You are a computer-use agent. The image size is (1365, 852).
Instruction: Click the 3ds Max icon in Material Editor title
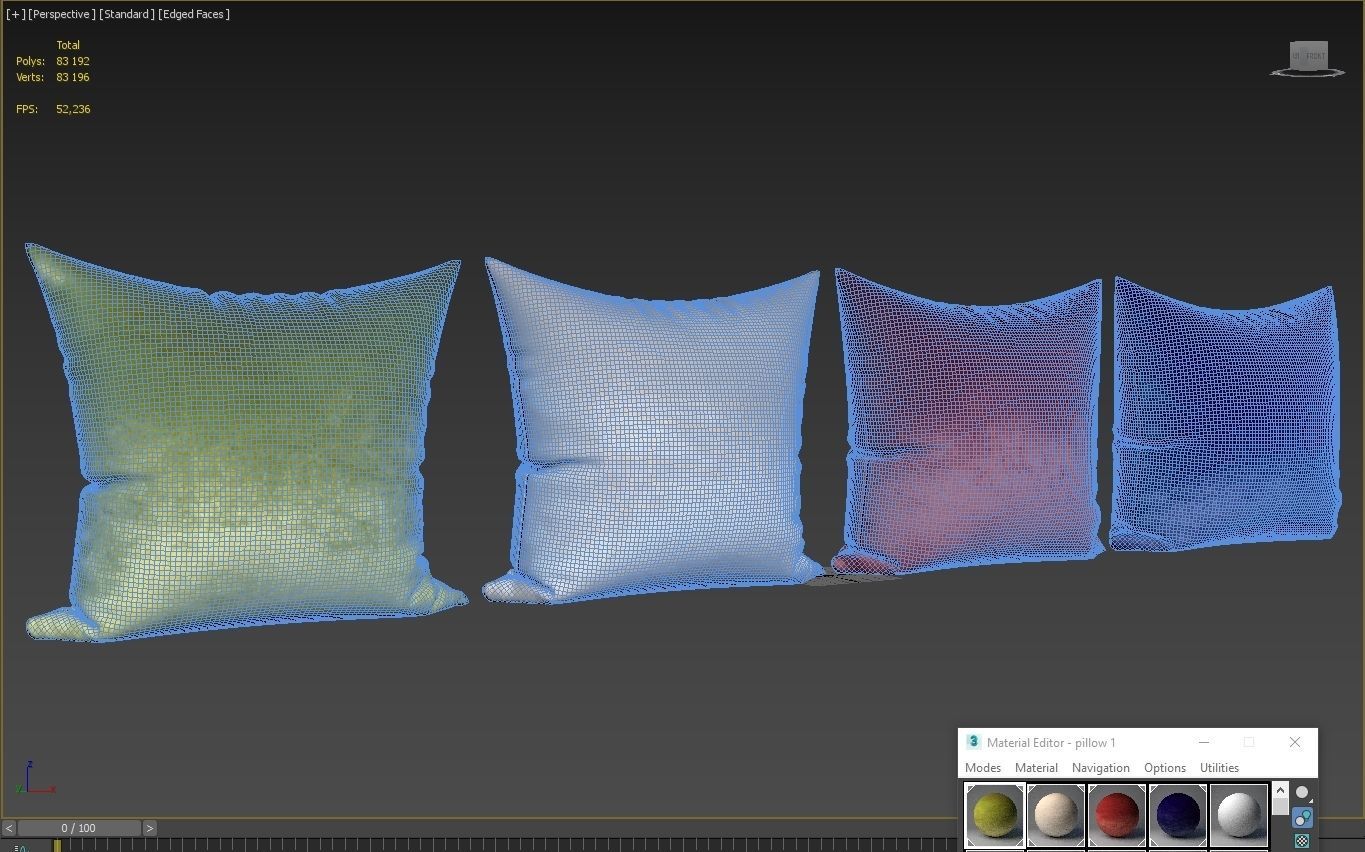(x=973, y=742)
